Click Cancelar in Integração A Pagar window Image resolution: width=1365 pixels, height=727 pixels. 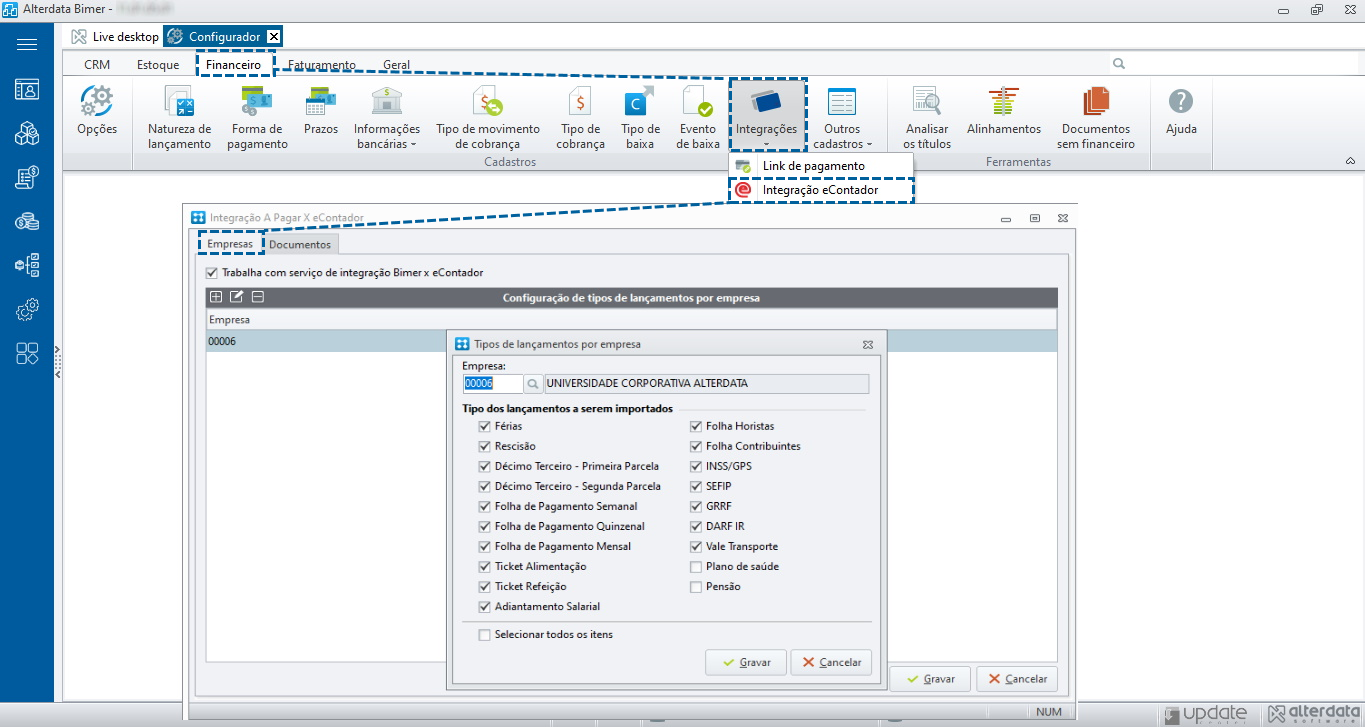coord(1016,679)
